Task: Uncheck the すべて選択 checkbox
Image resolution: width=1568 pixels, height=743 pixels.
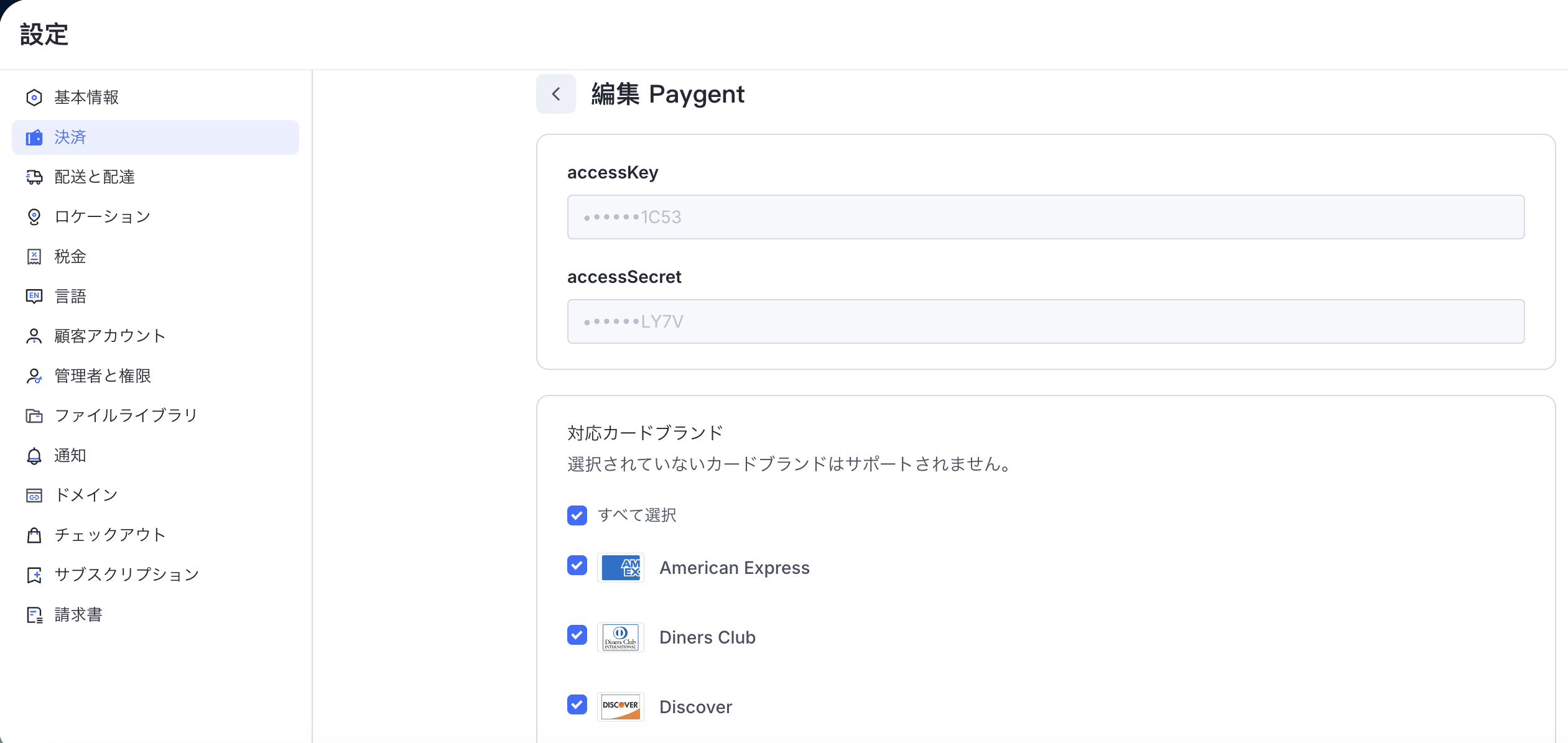Action: tap(577, 515)
